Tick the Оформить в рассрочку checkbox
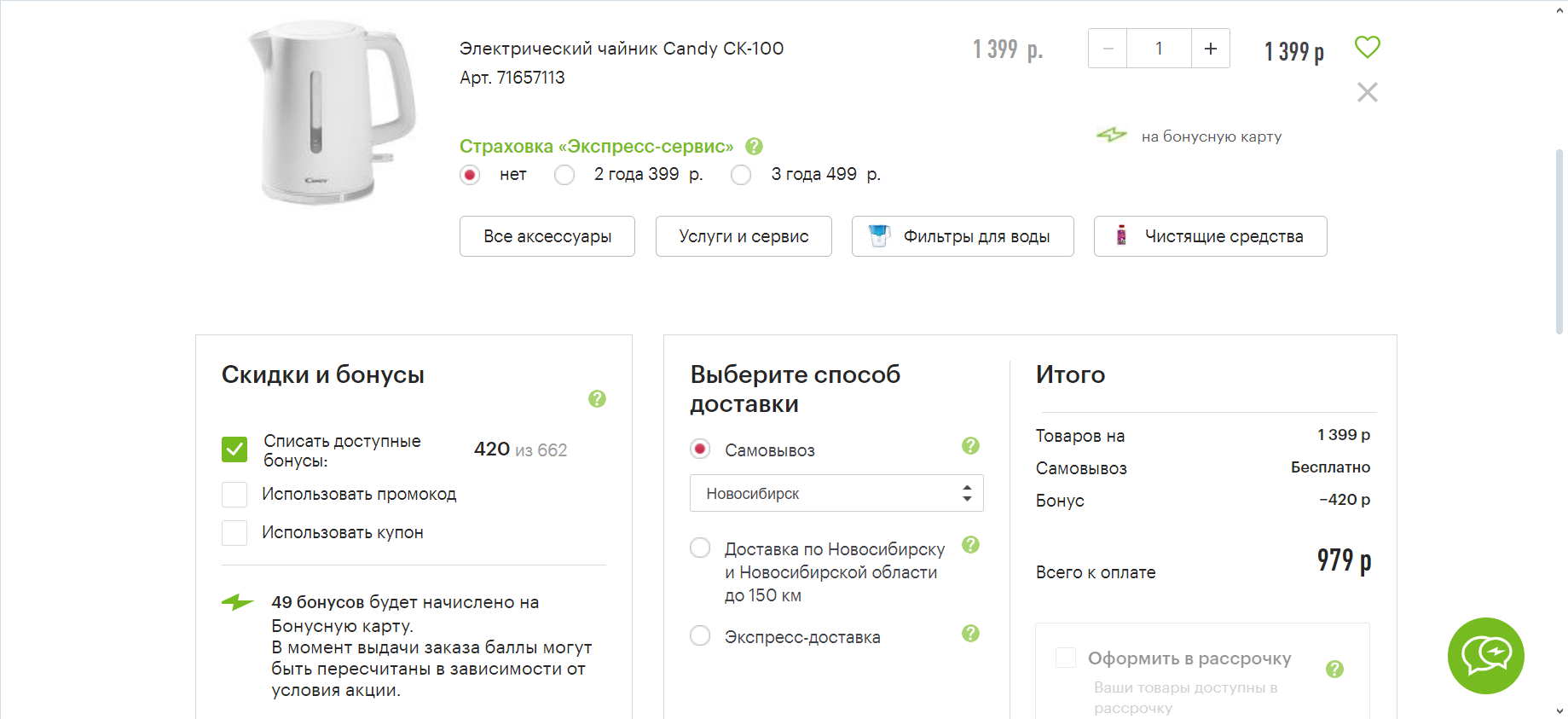This screenshot has width=1568, height=719. [x=1066, y=658]
